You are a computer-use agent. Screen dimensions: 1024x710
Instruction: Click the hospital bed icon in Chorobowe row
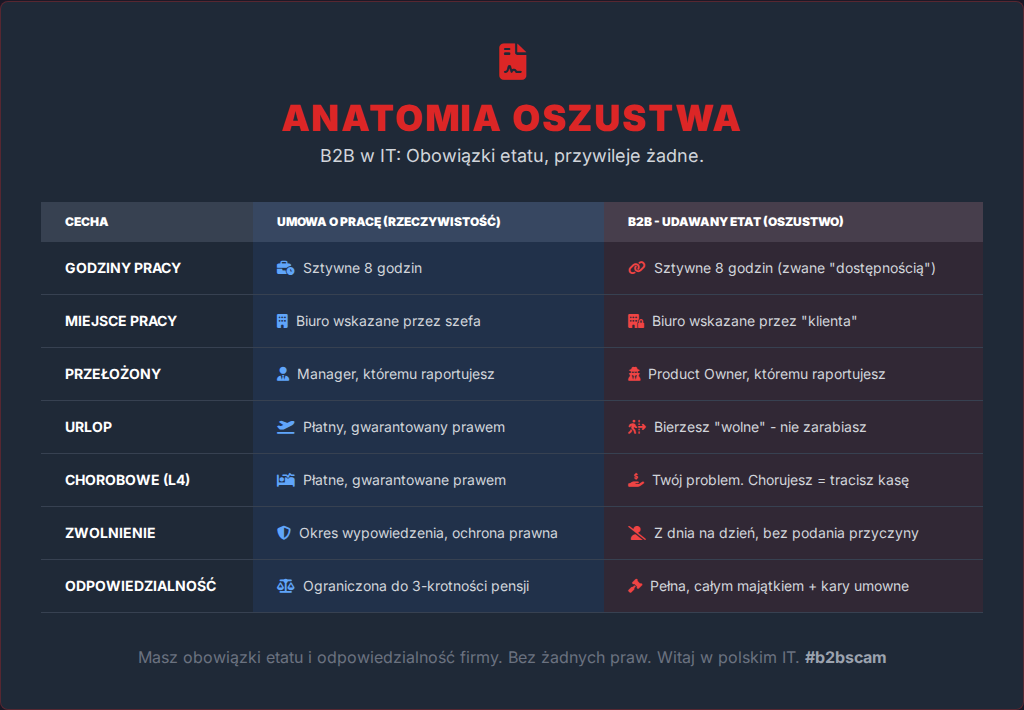click(x=286, y=480)
